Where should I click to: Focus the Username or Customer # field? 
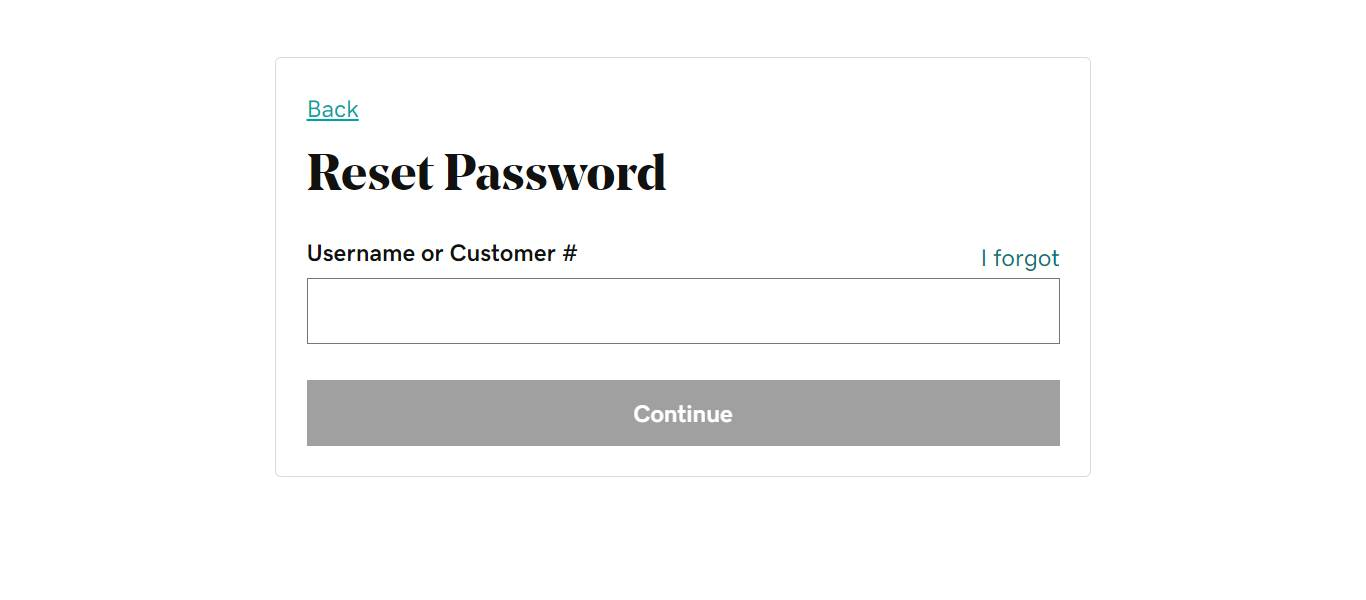683,311
